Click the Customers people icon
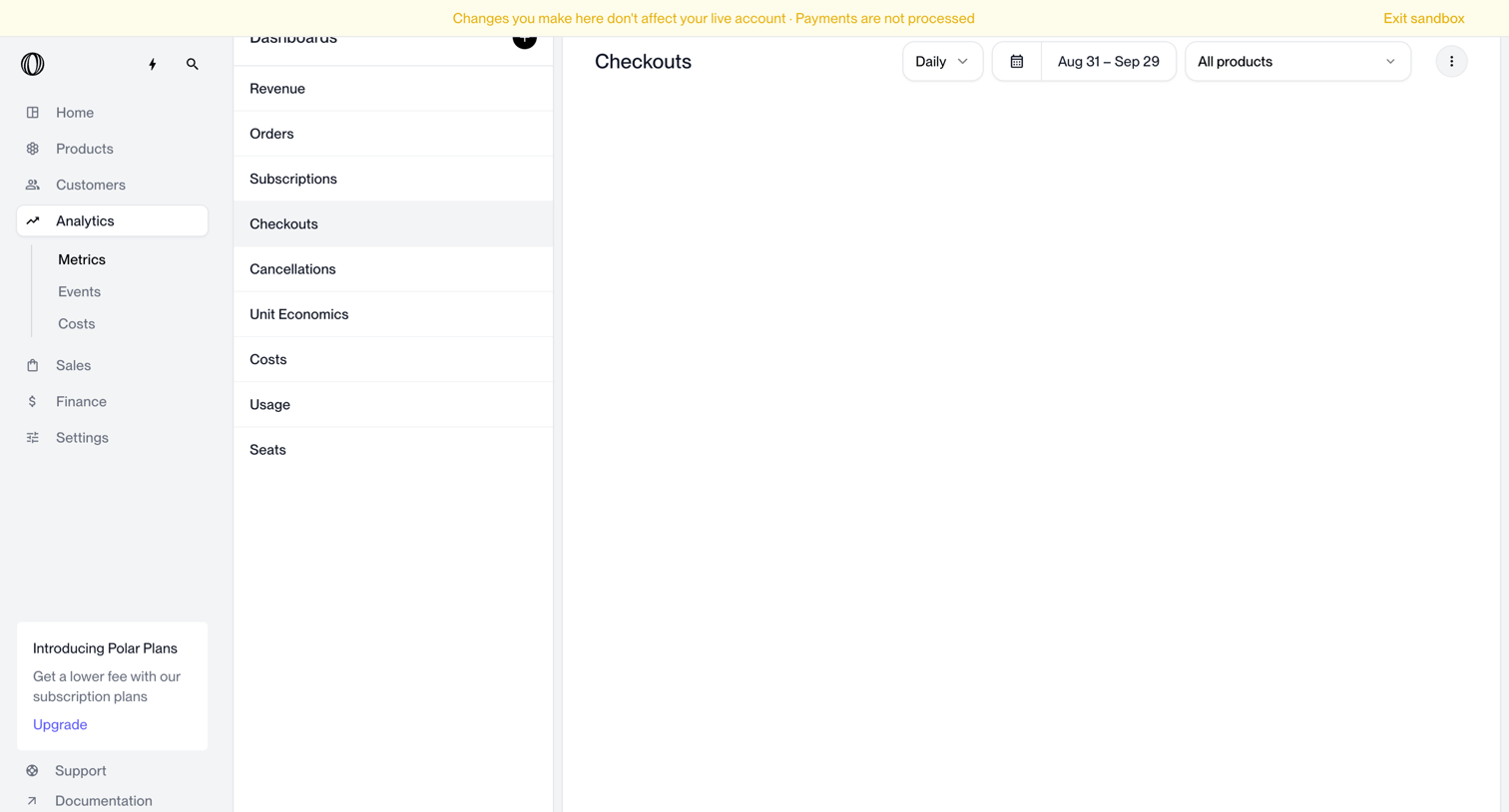The width and height of the screenshot is (1509, 812). 33,185
